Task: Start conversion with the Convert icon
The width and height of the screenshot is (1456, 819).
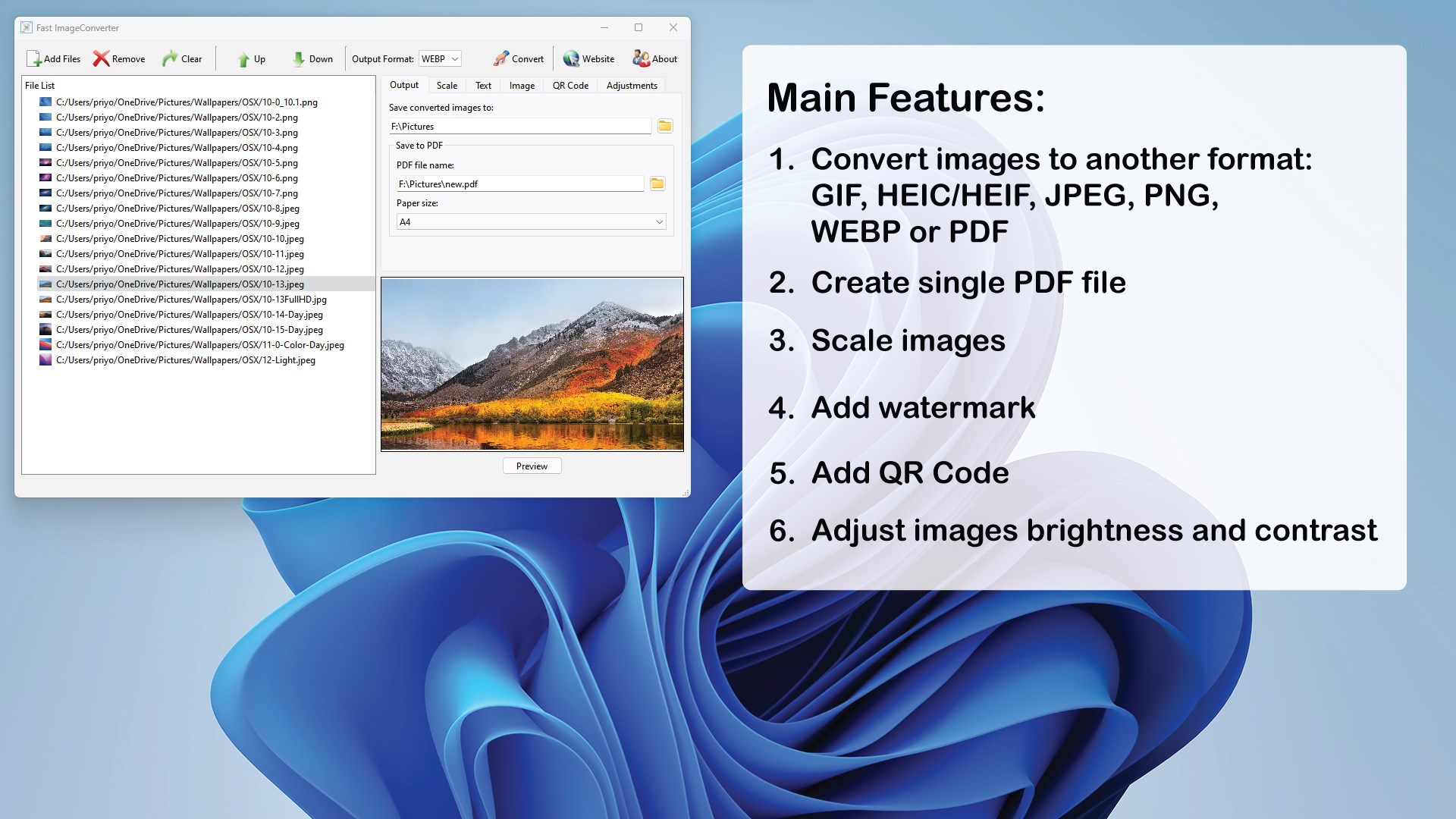Action: point(500,59)
